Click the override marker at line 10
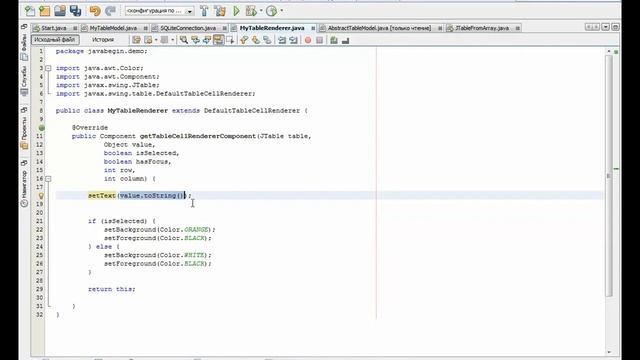This screenshot has height=360, width=640. click(x=41, y=128)
